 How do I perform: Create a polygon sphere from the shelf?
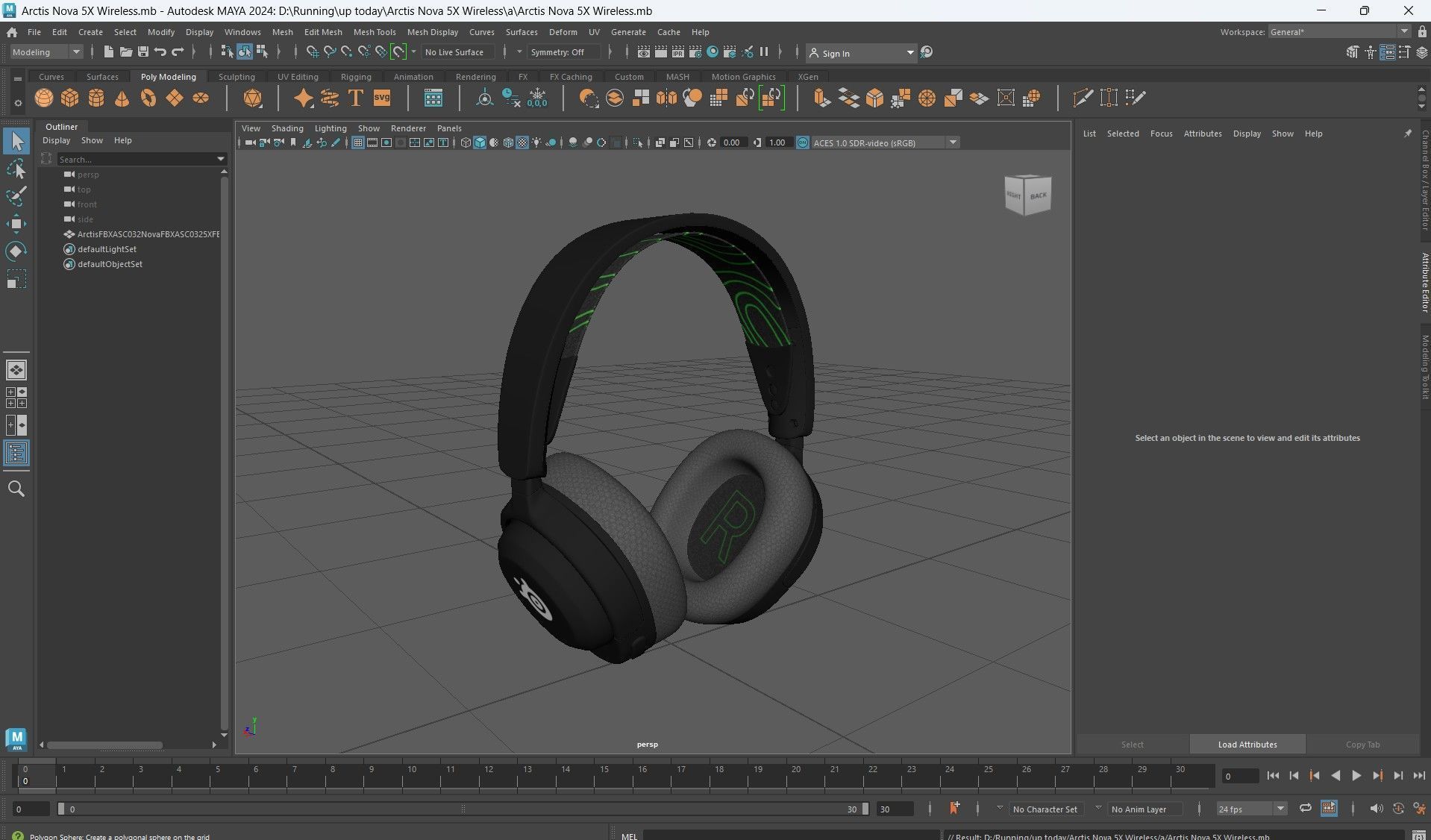pos(44,98)
